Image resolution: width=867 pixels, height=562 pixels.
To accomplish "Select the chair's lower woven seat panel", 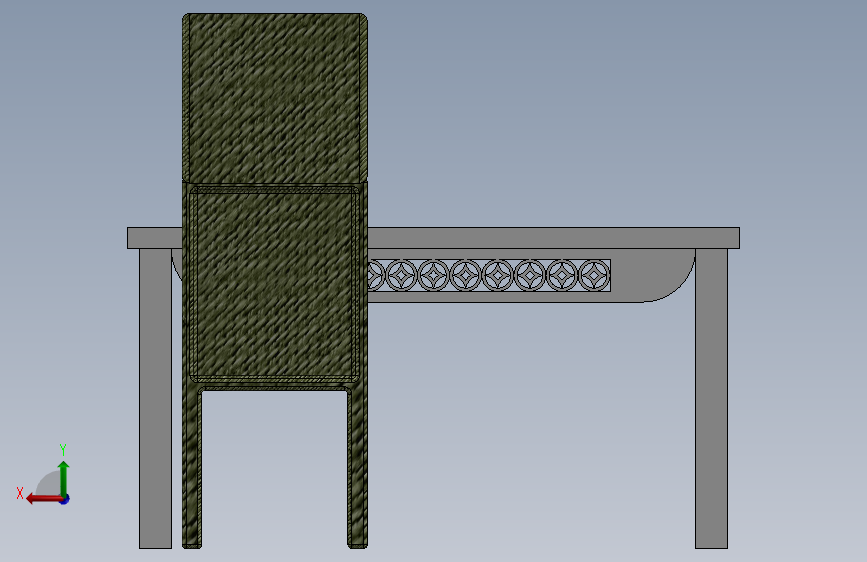I will [x=274, y=284].
